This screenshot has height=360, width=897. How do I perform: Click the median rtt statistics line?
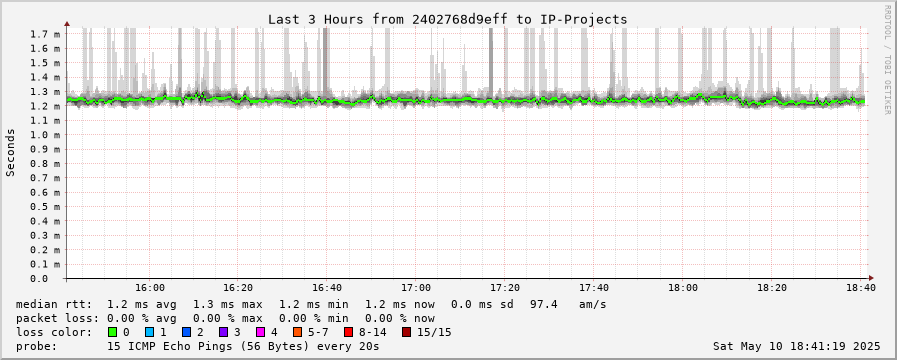click(x=311, y=304)
